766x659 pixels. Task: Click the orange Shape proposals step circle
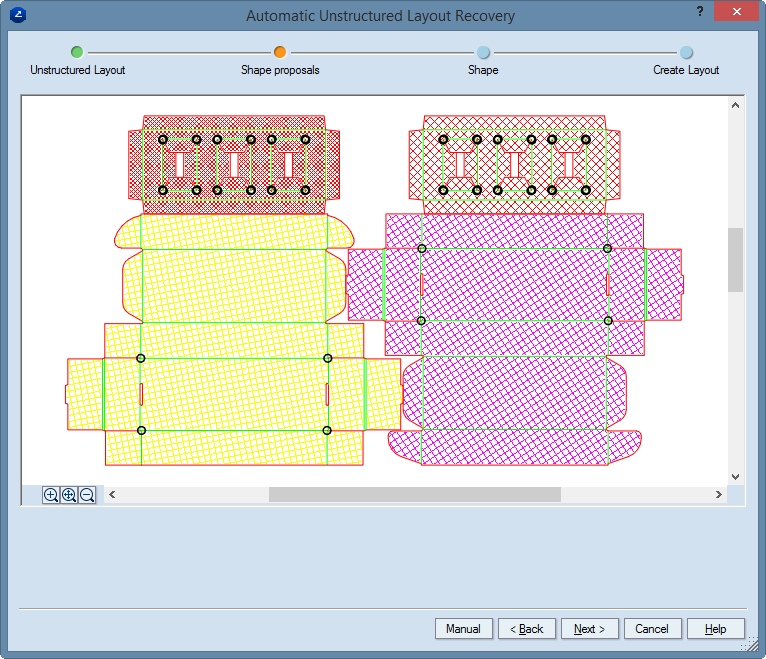(x=280, y=52)
